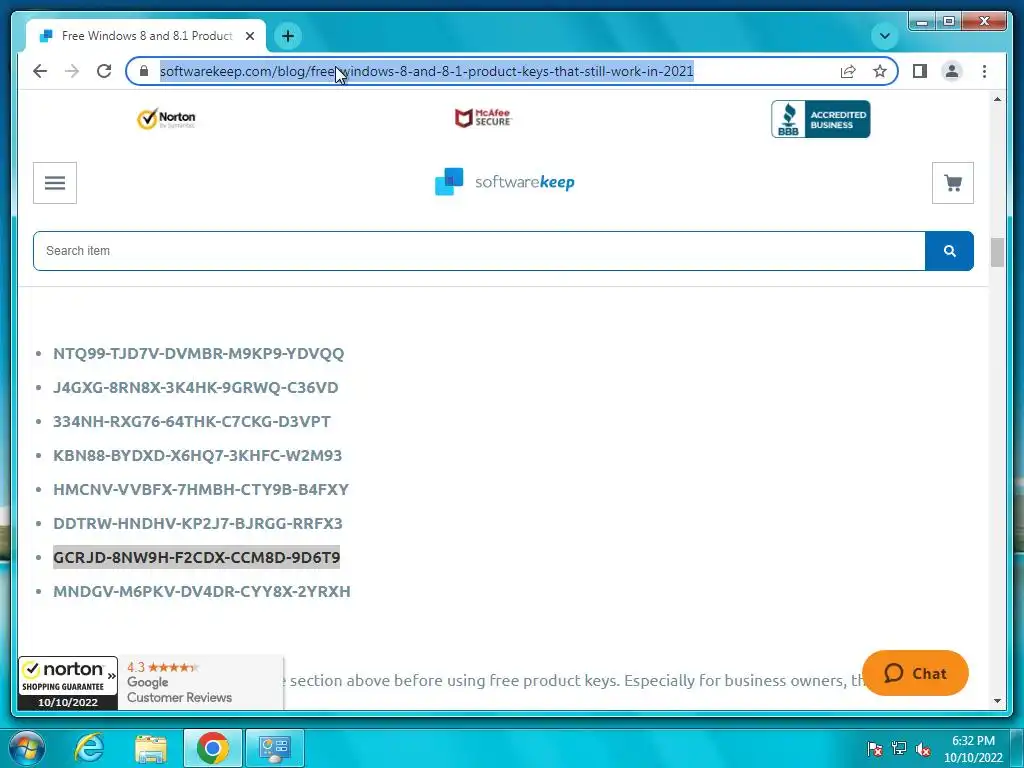The width and height of the screenshot is (1024, 768).
Task: Open a new tab with the plus button
Action: 288,36
